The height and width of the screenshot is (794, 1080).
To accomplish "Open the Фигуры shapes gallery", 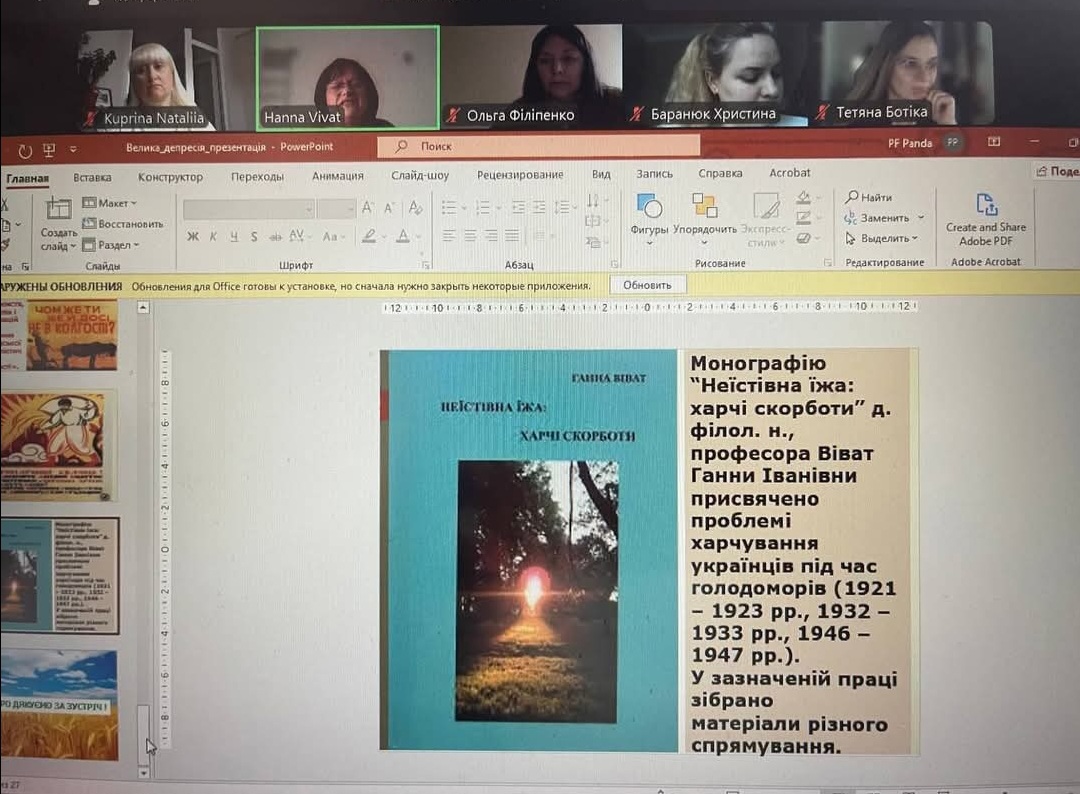I will coord(649,208).
